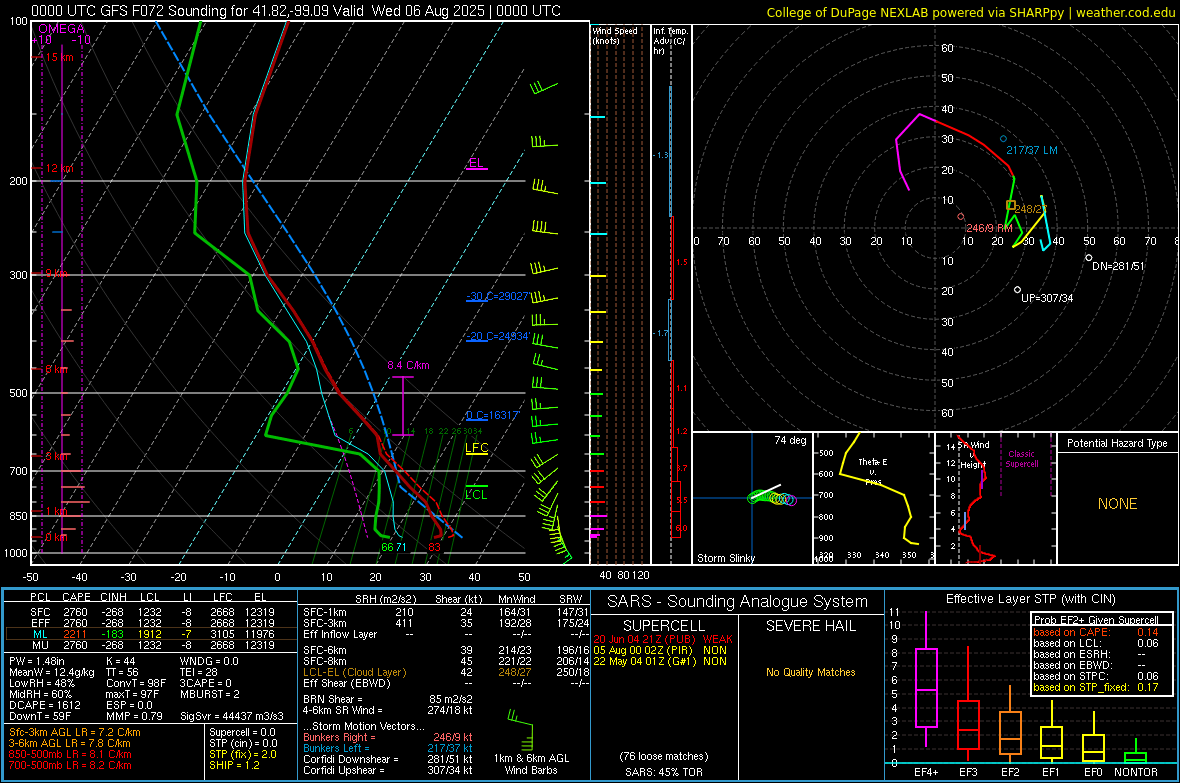Click the Effective Layer STP (with CIN) title
The image size is (1180, 783).
click(x=1030, y=599)
